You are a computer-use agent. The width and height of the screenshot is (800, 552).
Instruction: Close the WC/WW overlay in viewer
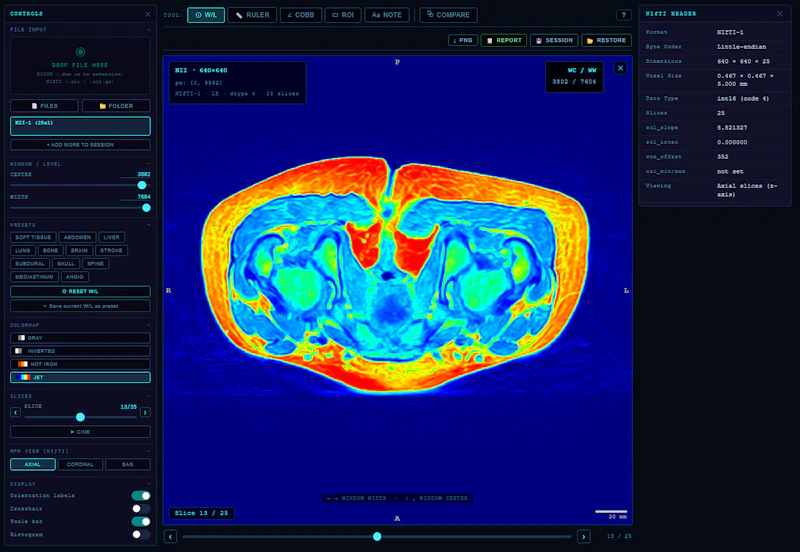(620, 68)
